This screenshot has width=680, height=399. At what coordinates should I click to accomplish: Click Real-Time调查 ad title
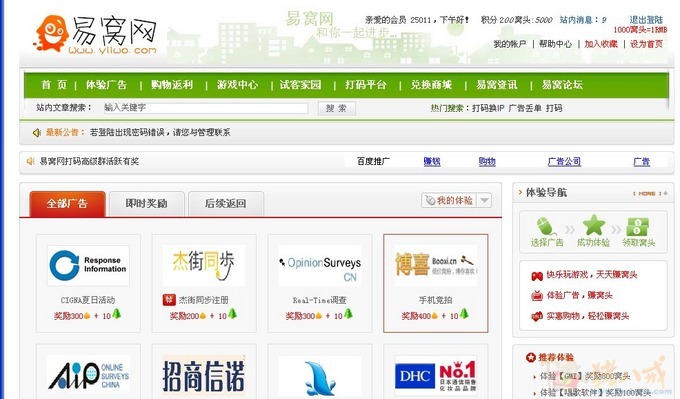point(320,300)
